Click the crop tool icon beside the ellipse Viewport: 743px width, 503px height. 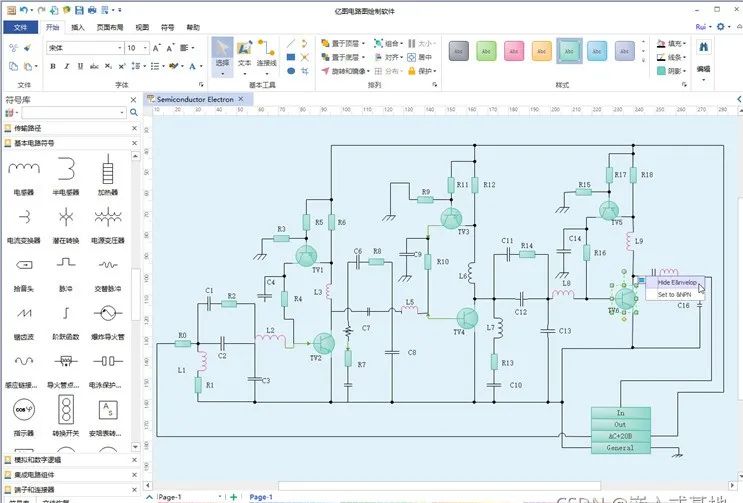(x=305, y=71)
